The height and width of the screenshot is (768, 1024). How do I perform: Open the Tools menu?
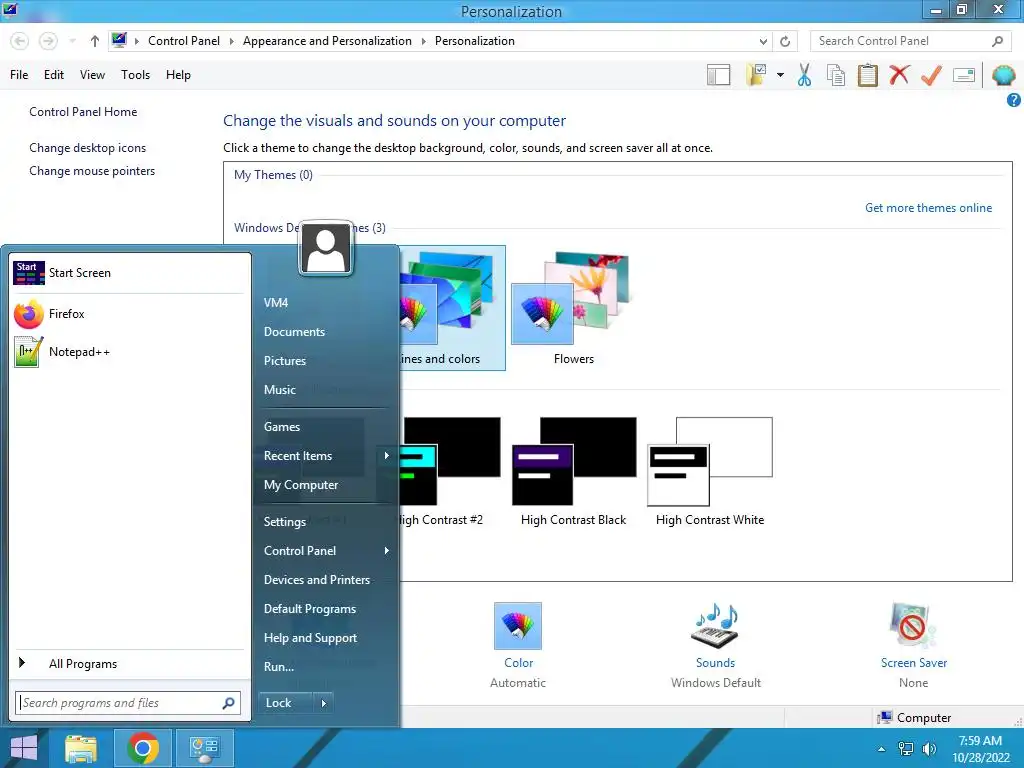(135, 75)
